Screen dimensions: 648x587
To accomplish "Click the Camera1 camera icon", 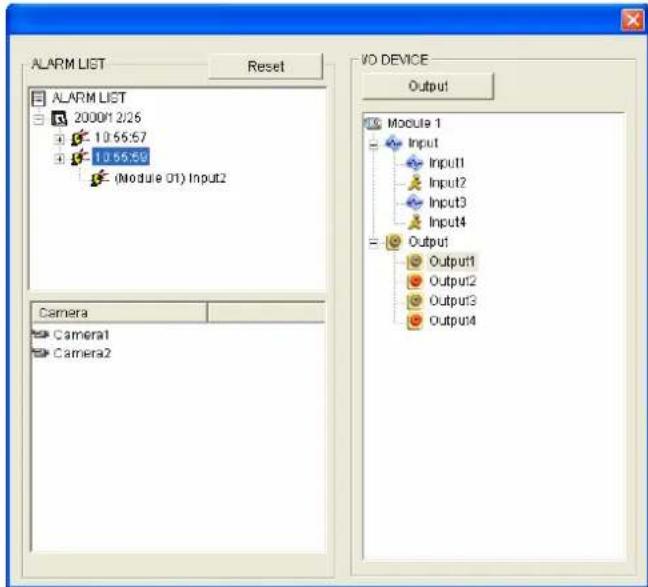I will pos(41,334).
